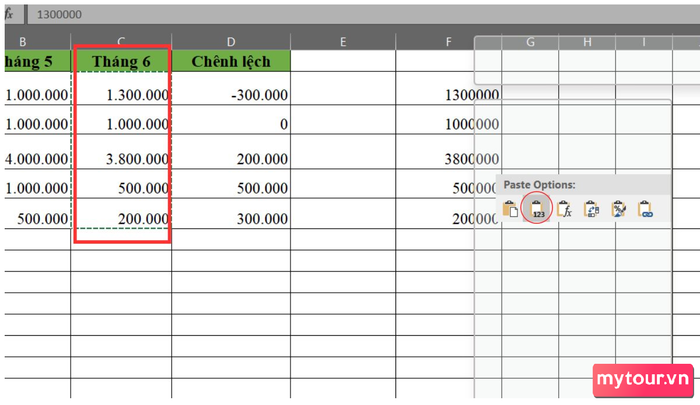Select column E header

(343, 42)
